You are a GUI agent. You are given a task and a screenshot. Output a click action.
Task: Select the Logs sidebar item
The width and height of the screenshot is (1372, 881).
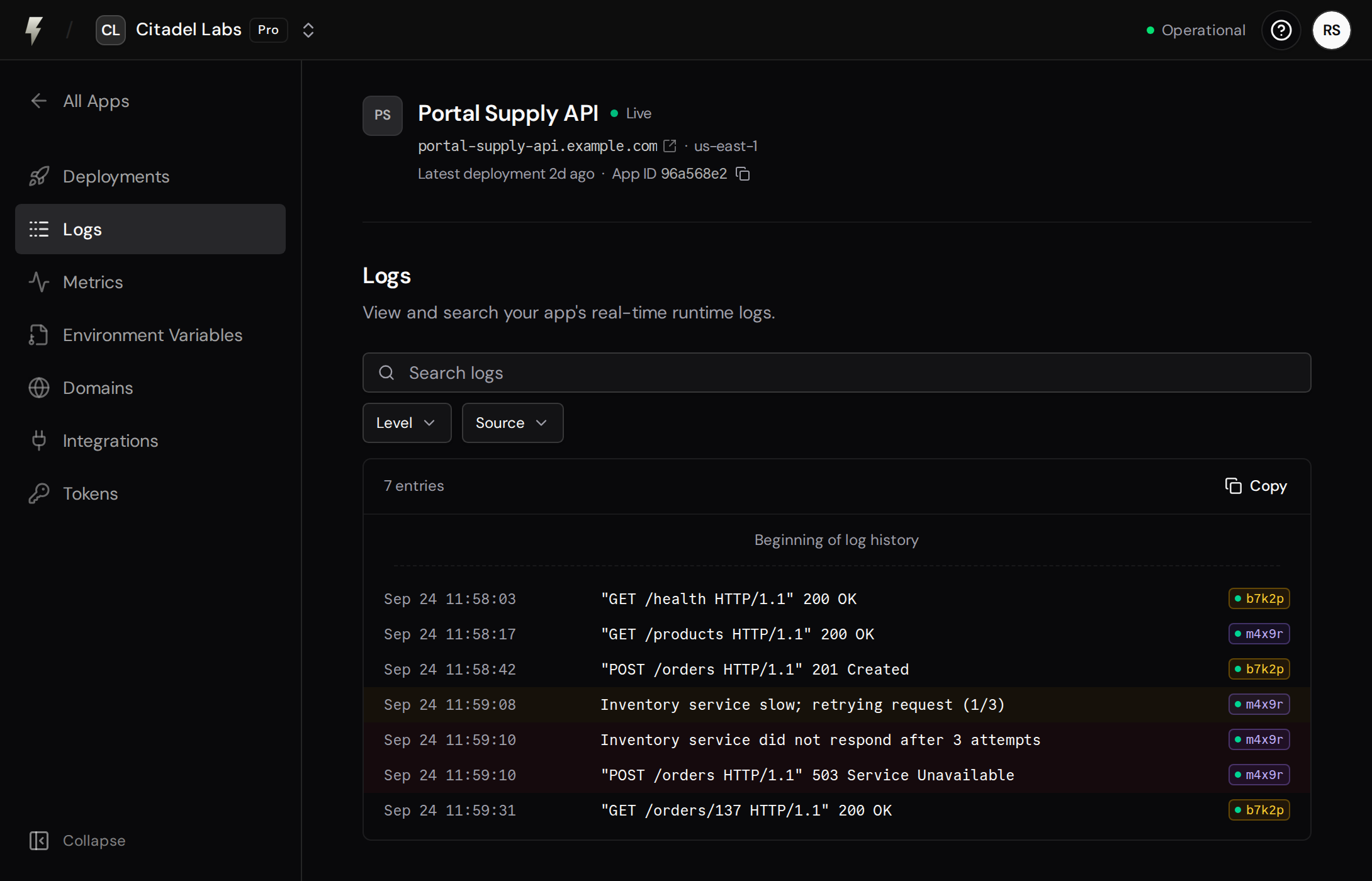point(150,229)
